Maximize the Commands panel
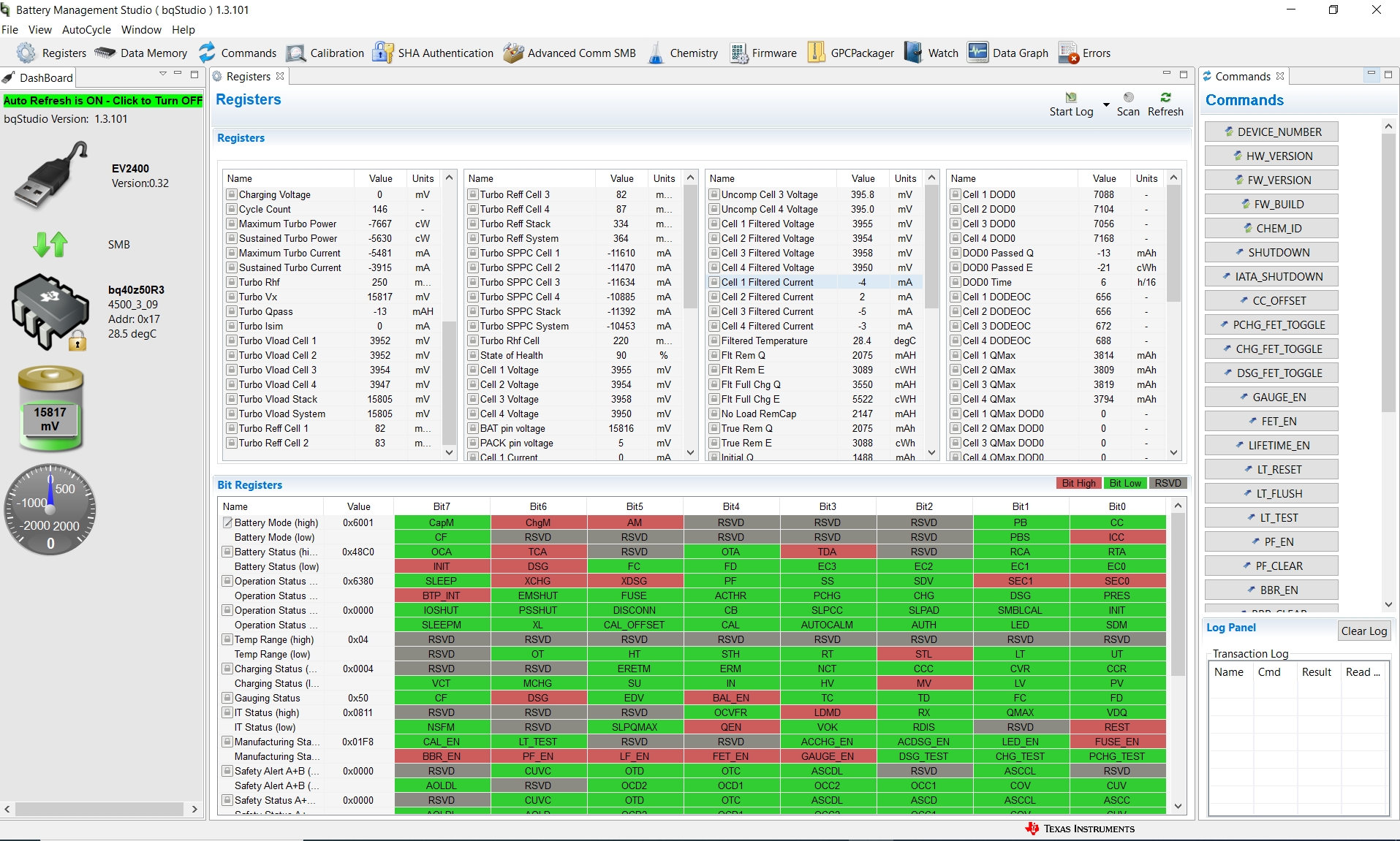The height and width of the screenshot is (841, 1400). coord(1388,74)
